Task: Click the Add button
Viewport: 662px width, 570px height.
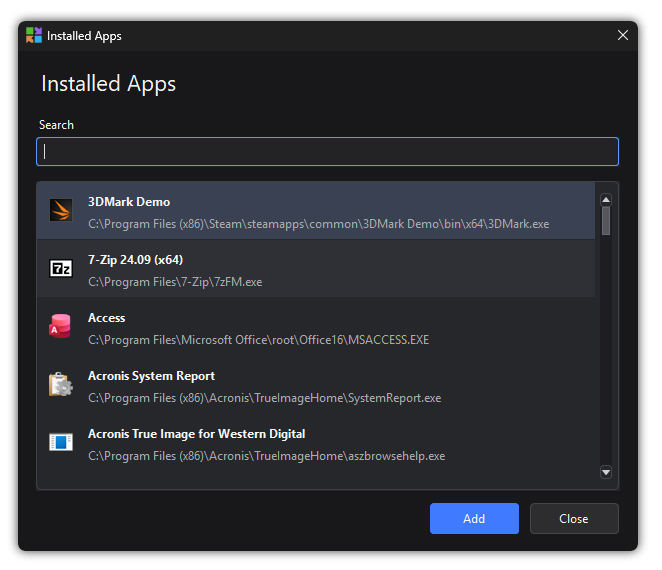Action: tap(474, 518)
